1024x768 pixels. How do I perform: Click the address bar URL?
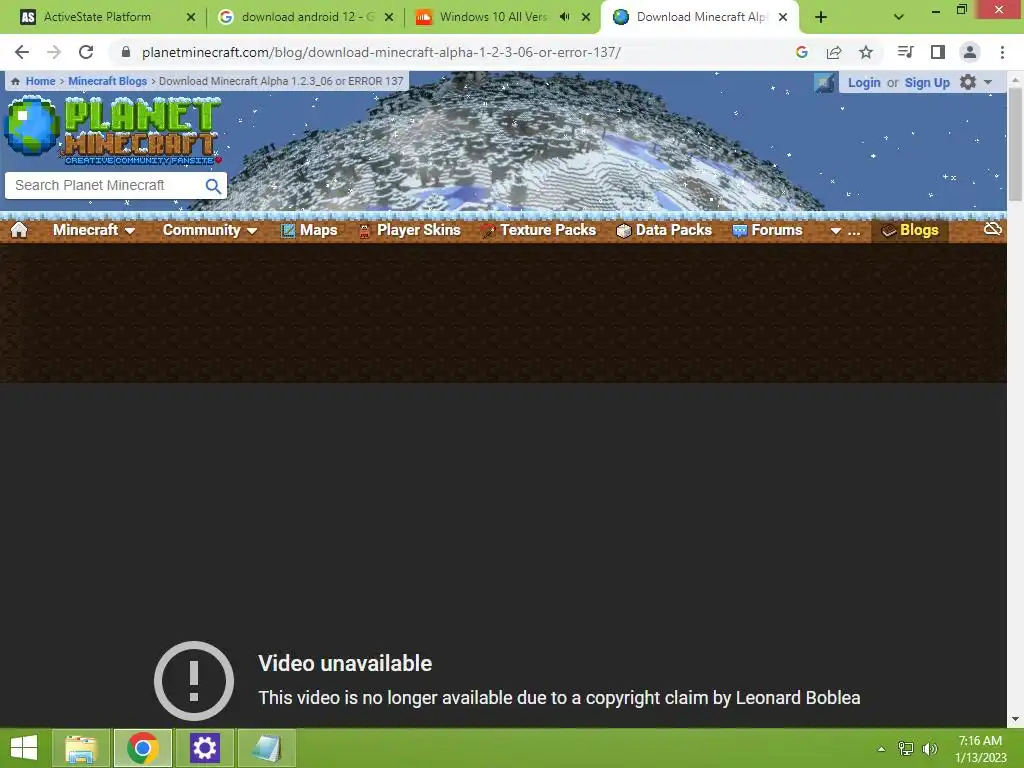381,52
